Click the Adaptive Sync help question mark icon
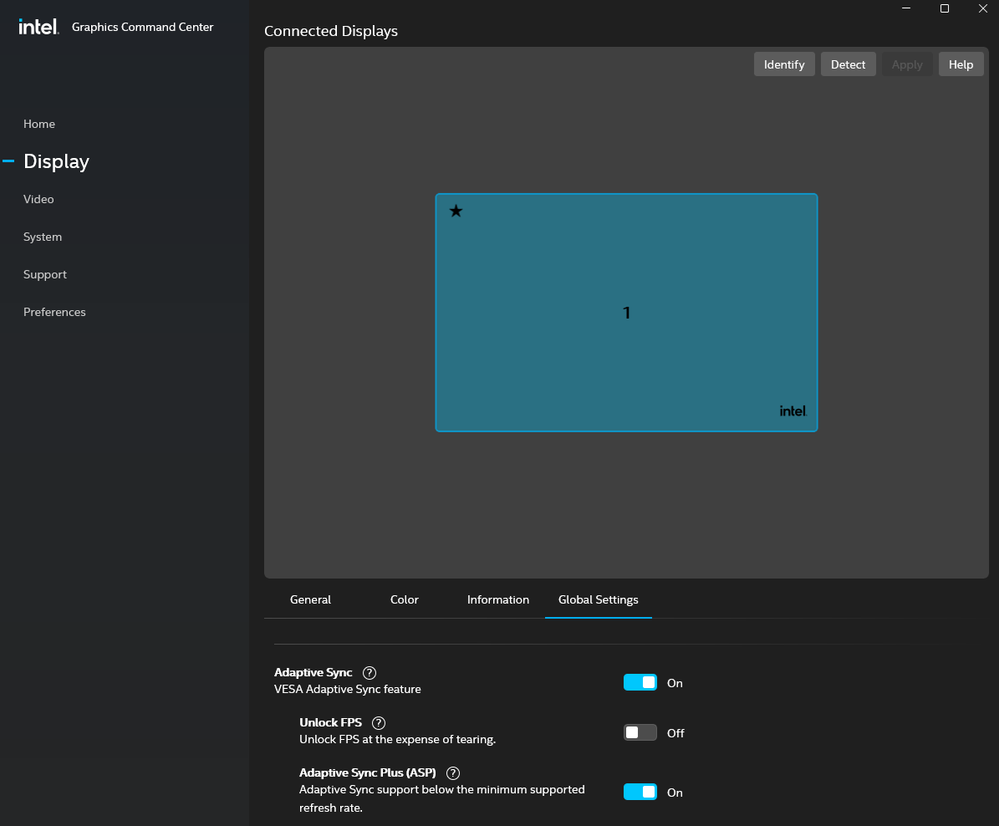 click(x=370, y=673)
